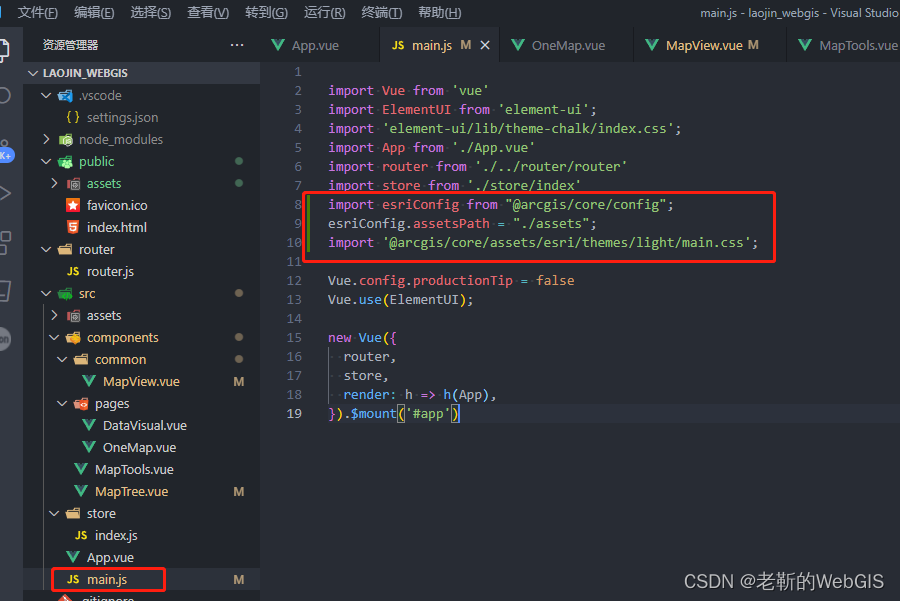
Task: Open the Explorer view in activity bar
Action: point(6,48)
